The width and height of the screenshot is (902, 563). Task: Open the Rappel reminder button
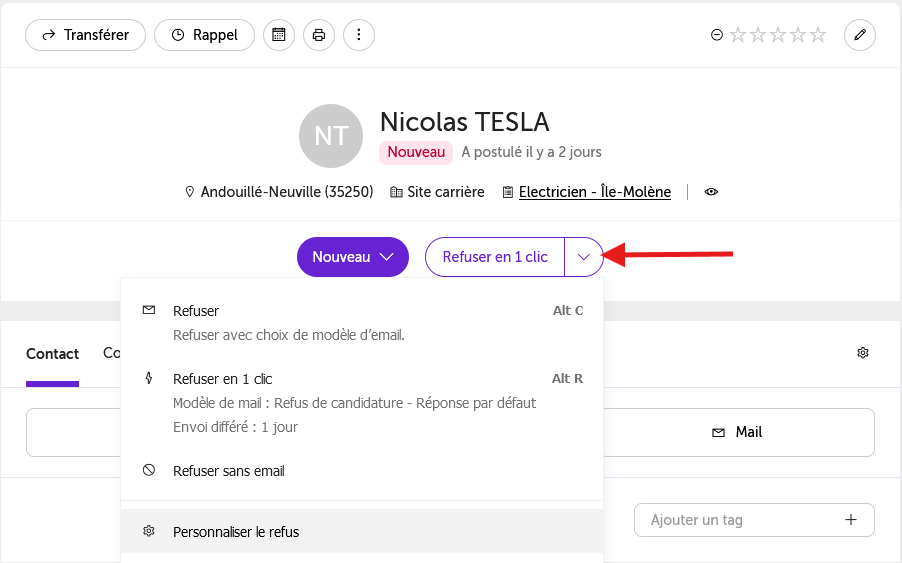[204, 35]
